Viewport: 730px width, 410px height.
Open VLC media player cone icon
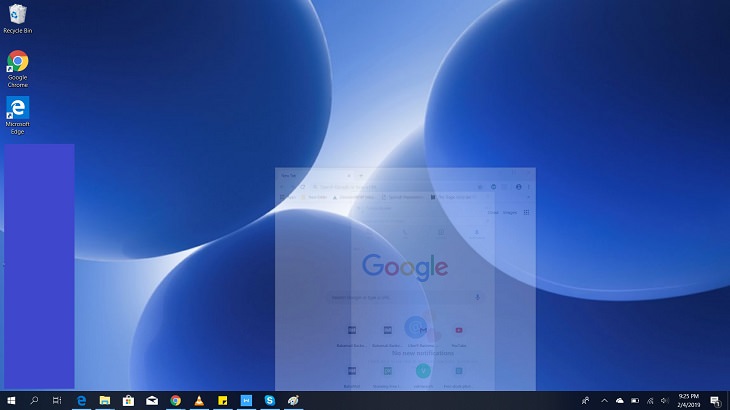(x=199, y=400)
